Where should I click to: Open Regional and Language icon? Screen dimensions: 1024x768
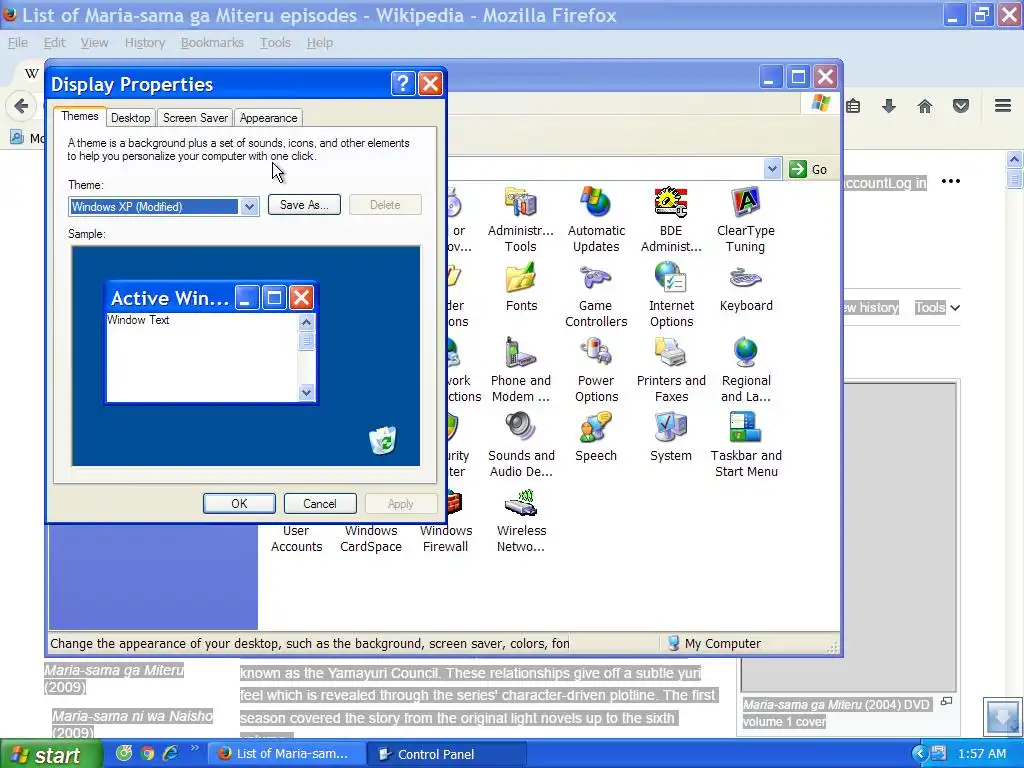click(x=746, y=370)
